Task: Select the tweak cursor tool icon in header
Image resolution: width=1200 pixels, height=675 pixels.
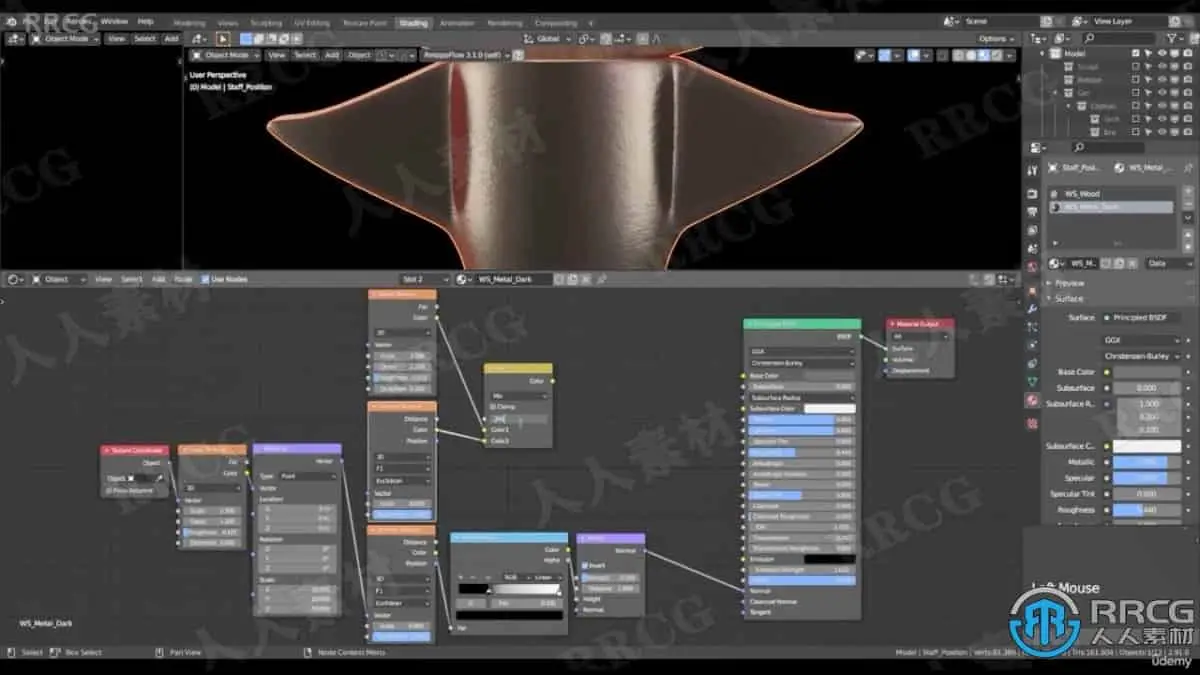Action: [x=223, y=39]
